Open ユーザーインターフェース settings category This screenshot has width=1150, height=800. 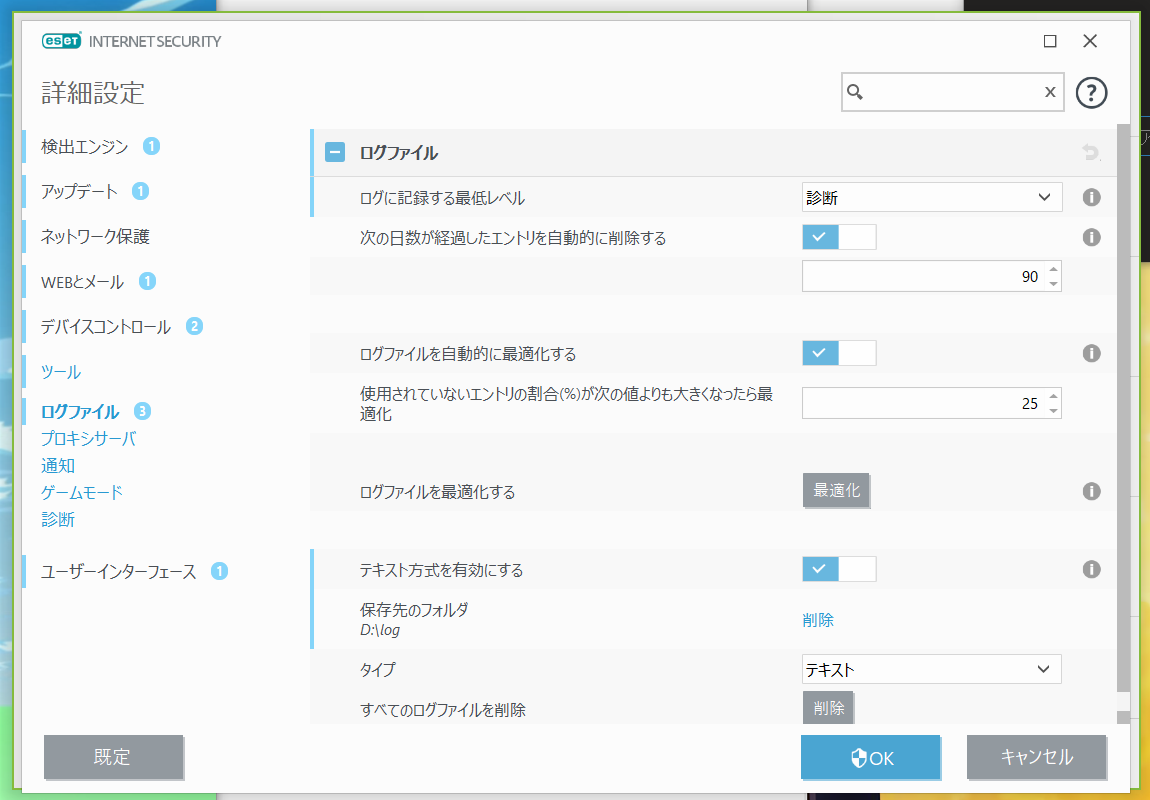coord(119,571)
